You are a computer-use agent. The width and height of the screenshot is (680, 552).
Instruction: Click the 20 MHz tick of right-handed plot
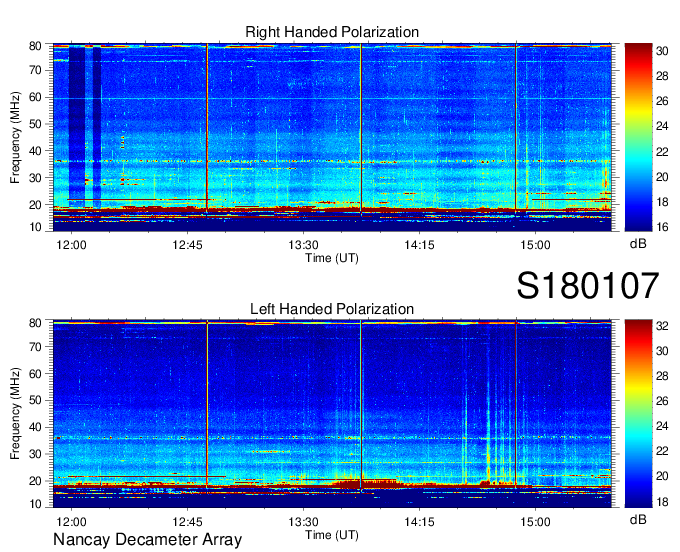35,205
